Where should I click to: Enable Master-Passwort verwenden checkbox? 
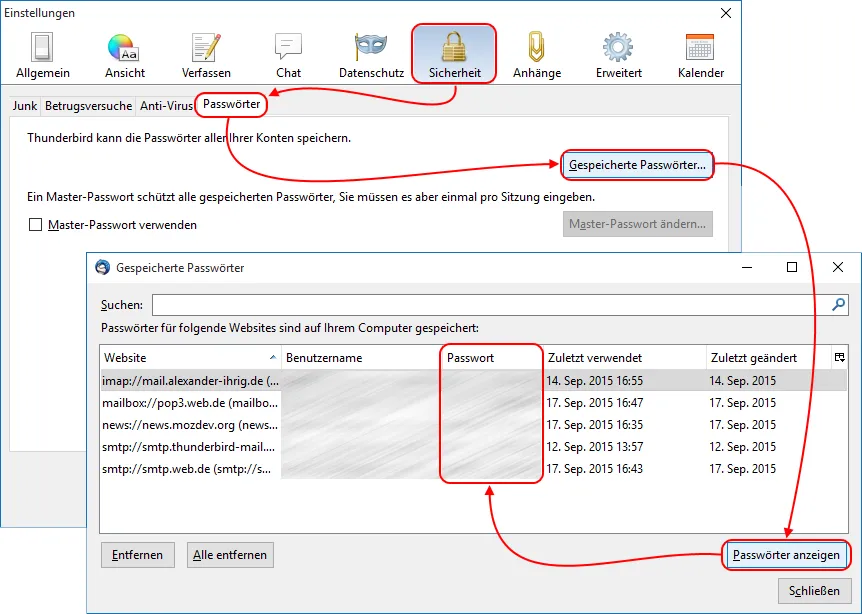pos(35,224)
